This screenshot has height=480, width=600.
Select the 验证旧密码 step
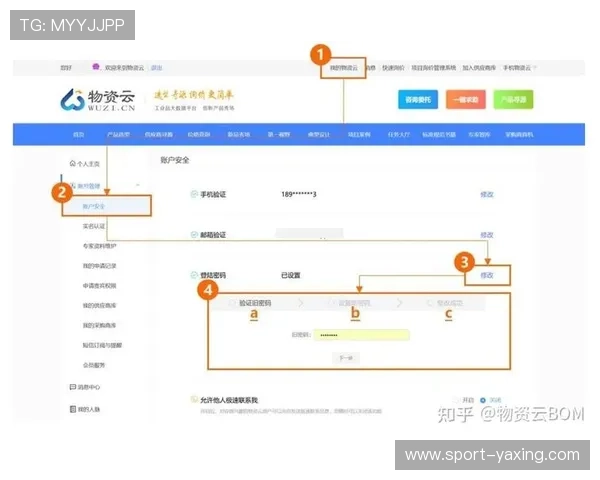pyautogui.click(x=251, y=303)
